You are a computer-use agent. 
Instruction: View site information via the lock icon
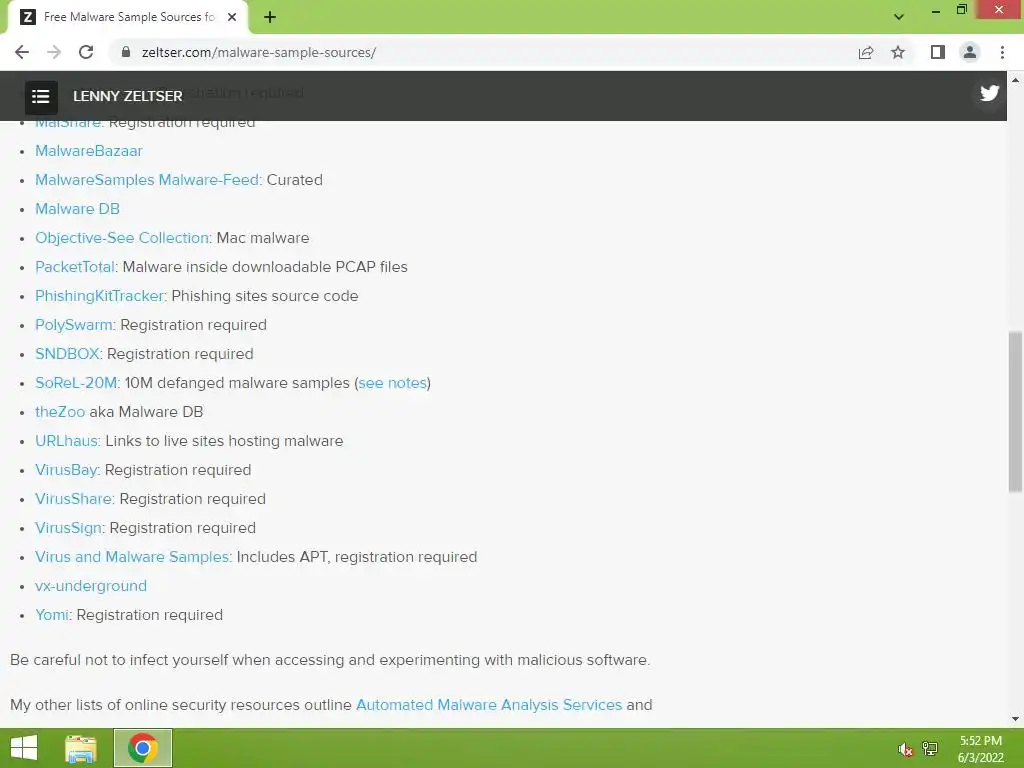pyautogui.click(x=127, y=52)
